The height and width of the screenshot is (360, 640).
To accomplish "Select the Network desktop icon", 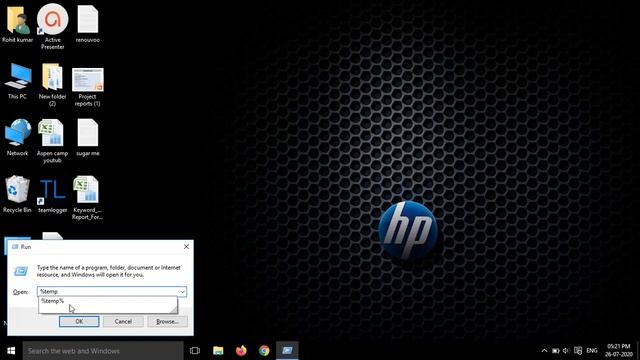I will point(18,133).
